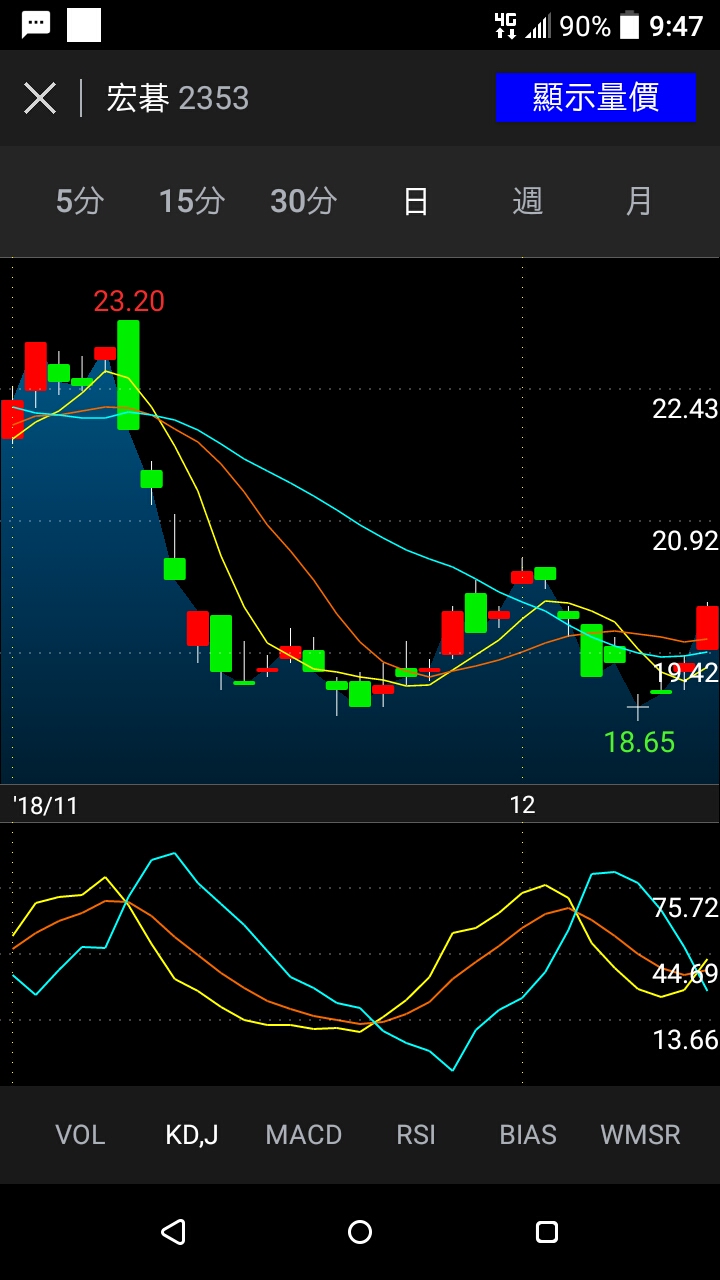720x1280 pixels.
Task: Tap the high price label 23.20
Action: tap(129, 301)
